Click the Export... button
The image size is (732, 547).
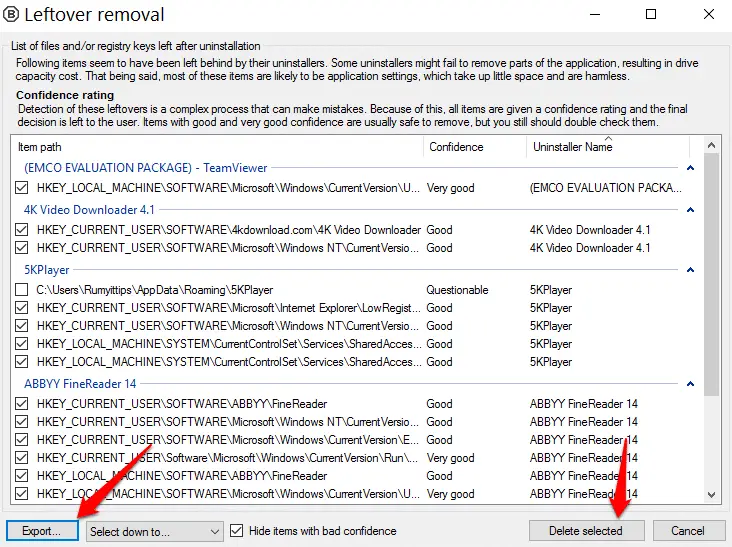click(x=42, y=531)
